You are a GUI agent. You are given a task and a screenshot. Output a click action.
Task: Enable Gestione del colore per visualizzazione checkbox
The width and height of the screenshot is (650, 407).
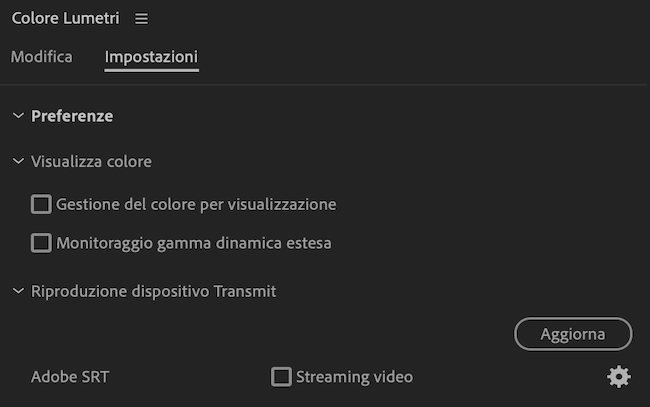(41, 205)
